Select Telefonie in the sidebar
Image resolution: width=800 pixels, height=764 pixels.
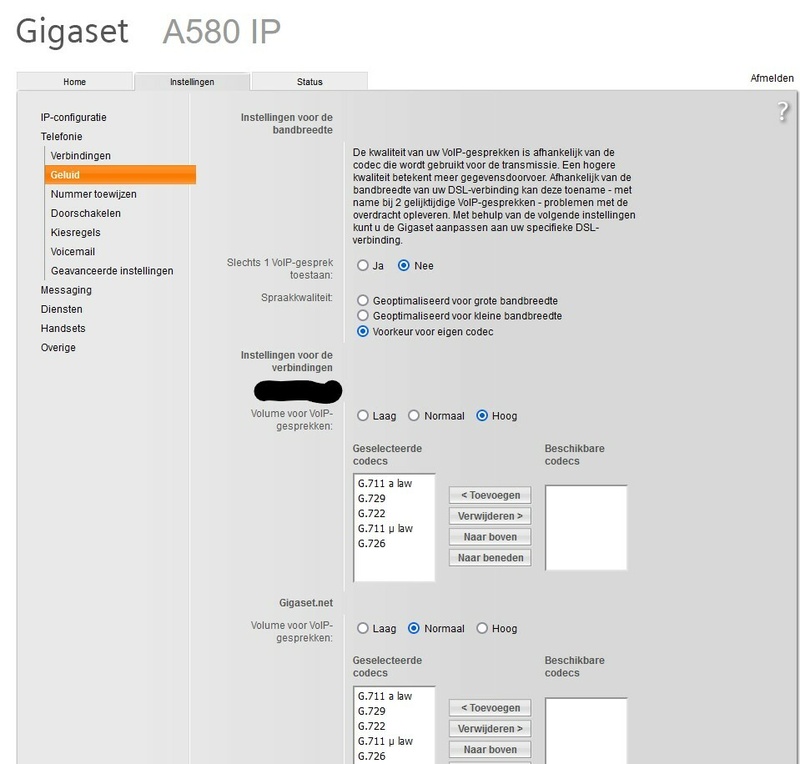pyautogui.click(x=61, y=136)
